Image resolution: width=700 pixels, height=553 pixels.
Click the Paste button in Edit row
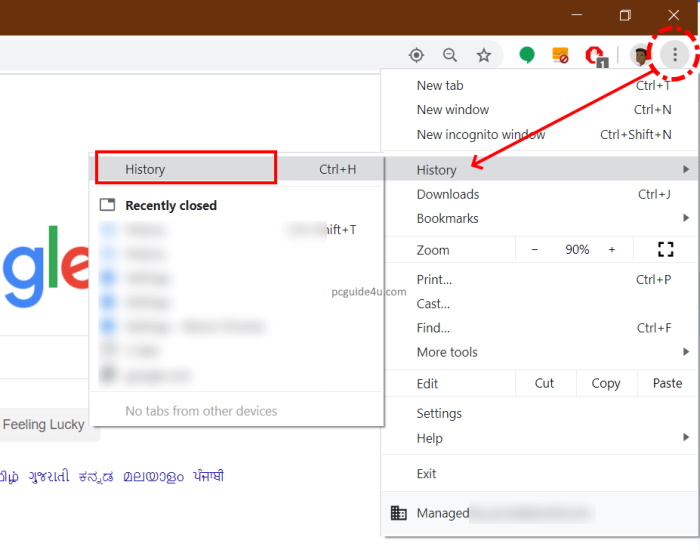click(x=667, y=383)
